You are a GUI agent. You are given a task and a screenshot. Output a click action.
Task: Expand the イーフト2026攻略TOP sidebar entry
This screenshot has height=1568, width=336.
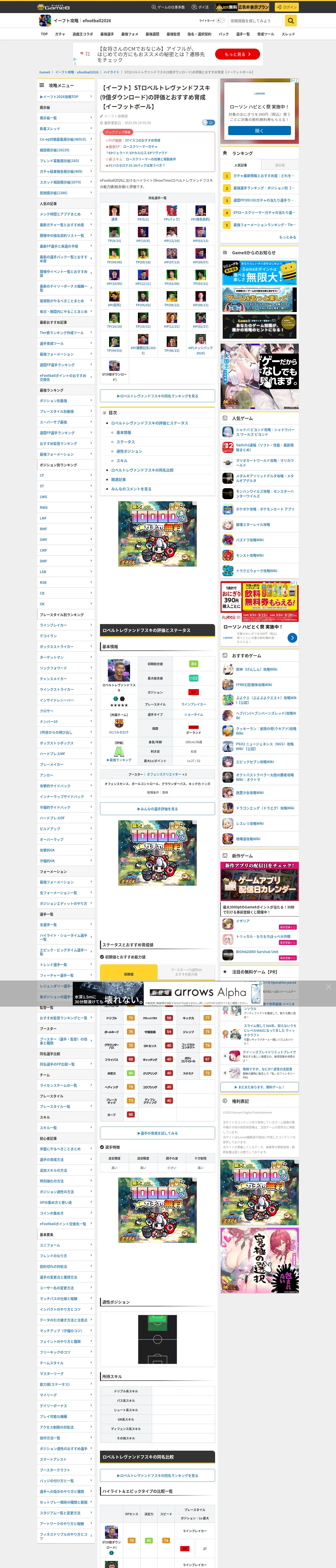(66, 96)
